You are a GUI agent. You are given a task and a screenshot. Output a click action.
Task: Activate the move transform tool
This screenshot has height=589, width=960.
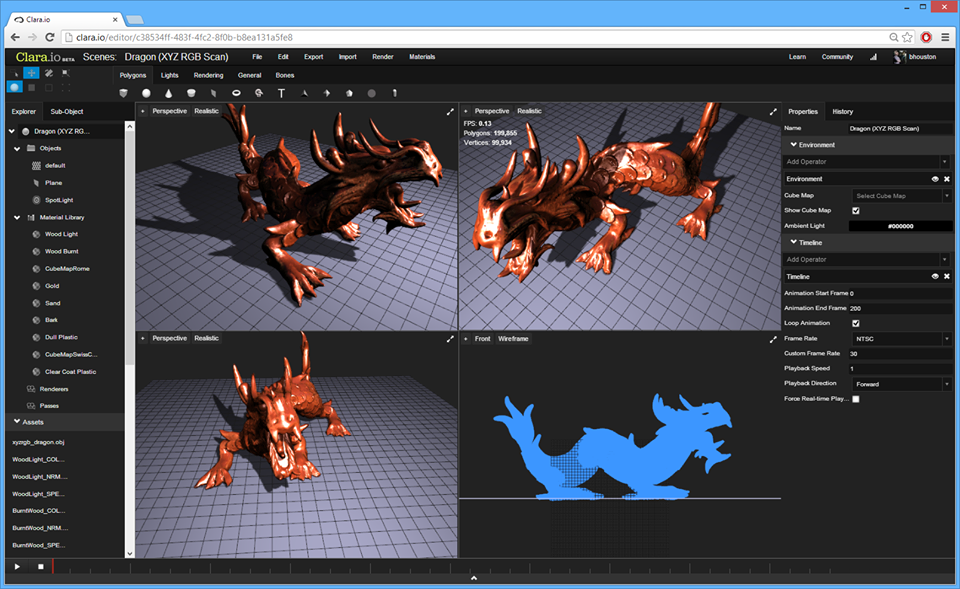(x=31, y=73)
